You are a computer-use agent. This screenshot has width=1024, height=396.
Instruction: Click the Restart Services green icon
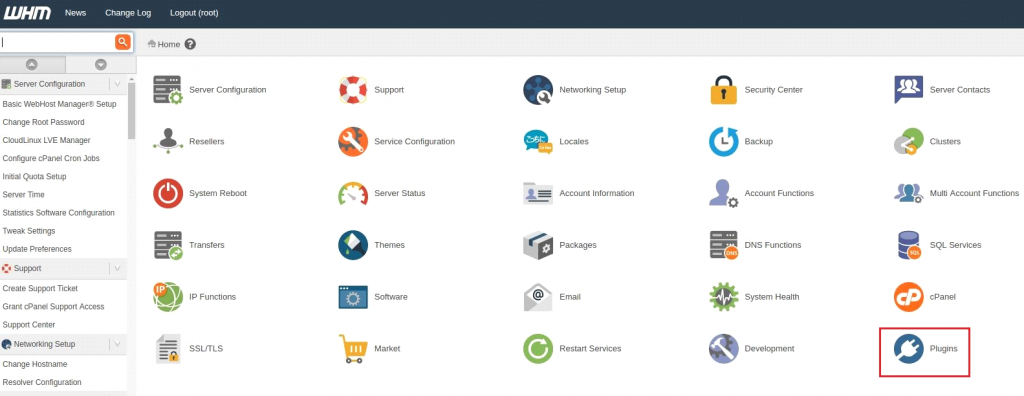[538, 349]
